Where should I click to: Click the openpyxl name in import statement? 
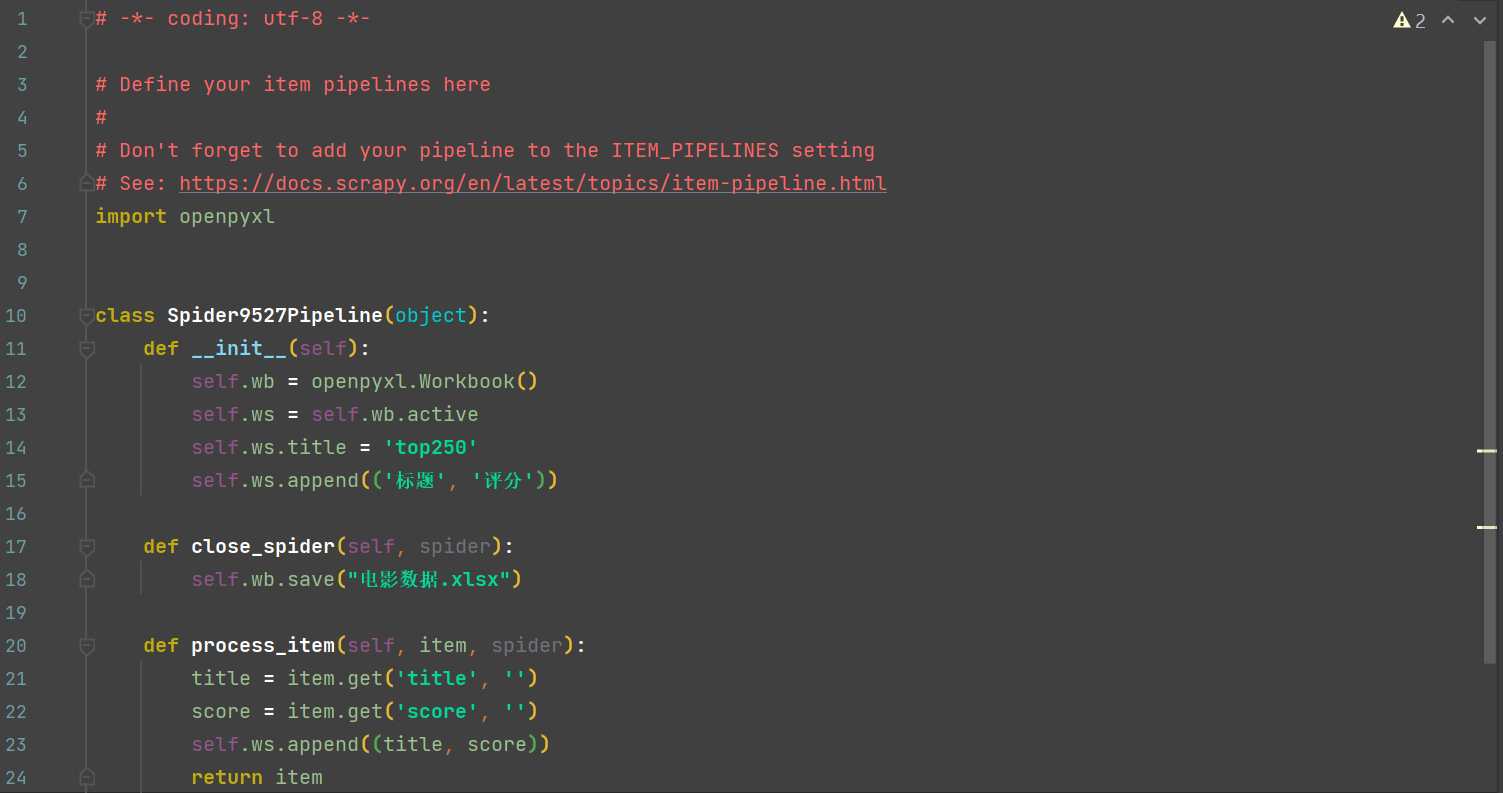pyautogui.click(x=227, y=216)
